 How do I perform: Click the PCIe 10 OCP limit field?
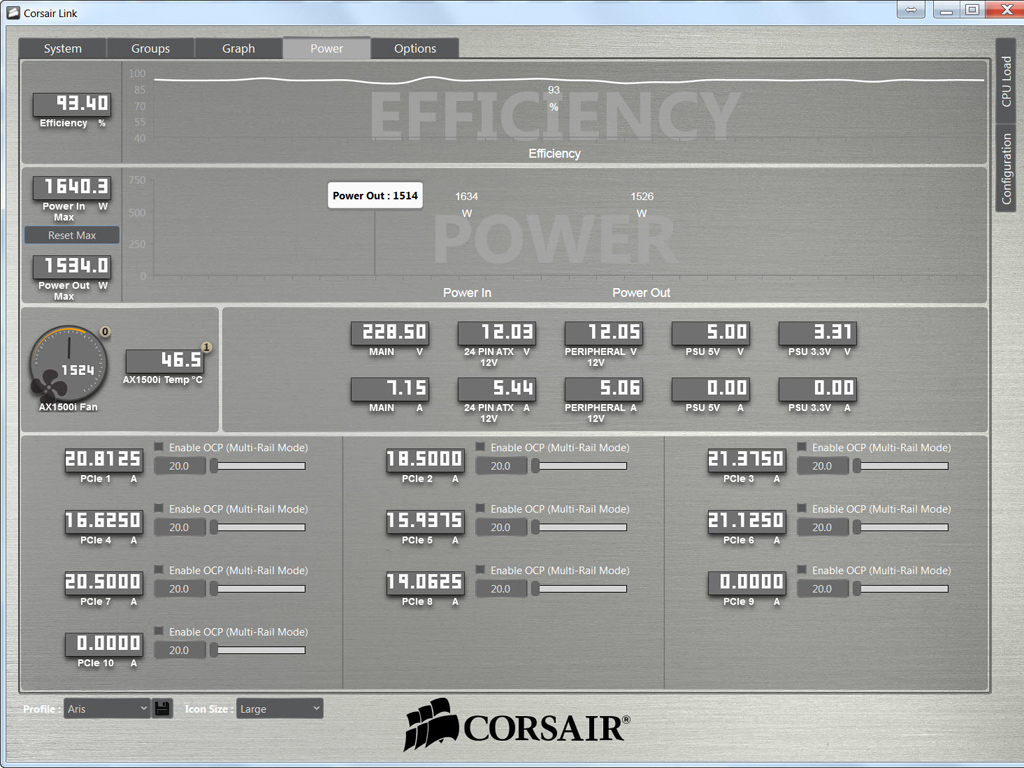tap(180, 650)
